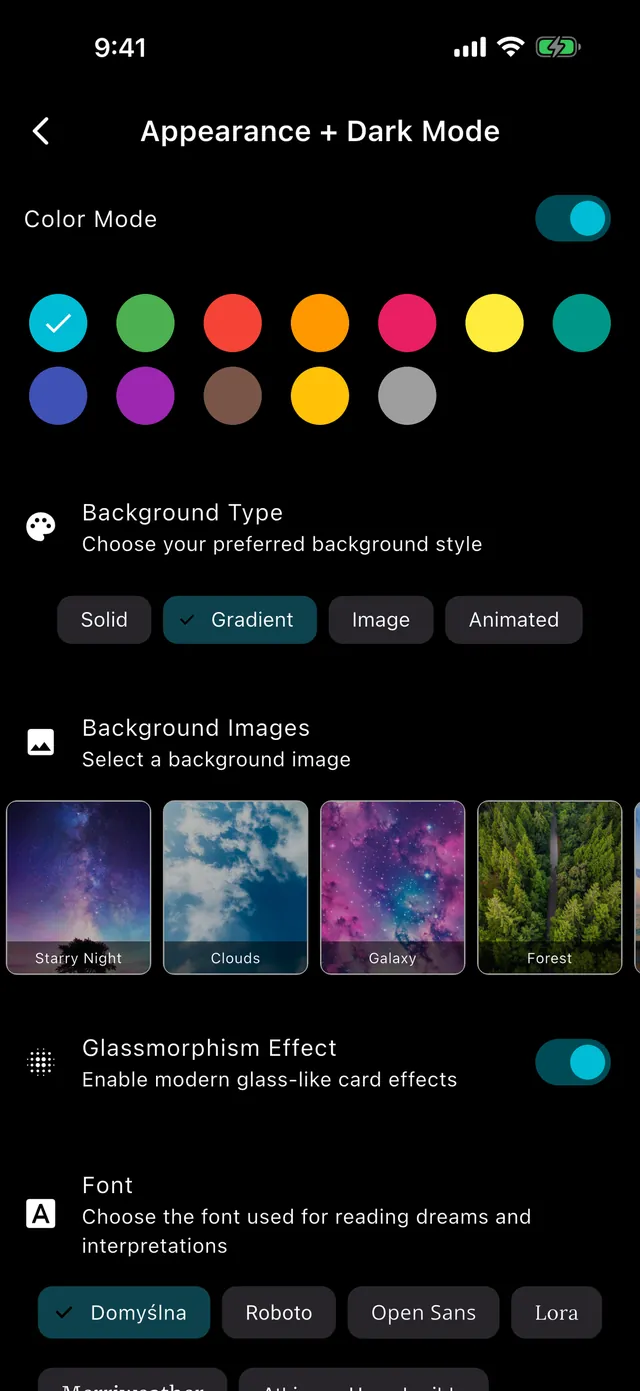640x1391 pixels.
Task: Choose the Forest background image
Action: [x=550, y=887]
